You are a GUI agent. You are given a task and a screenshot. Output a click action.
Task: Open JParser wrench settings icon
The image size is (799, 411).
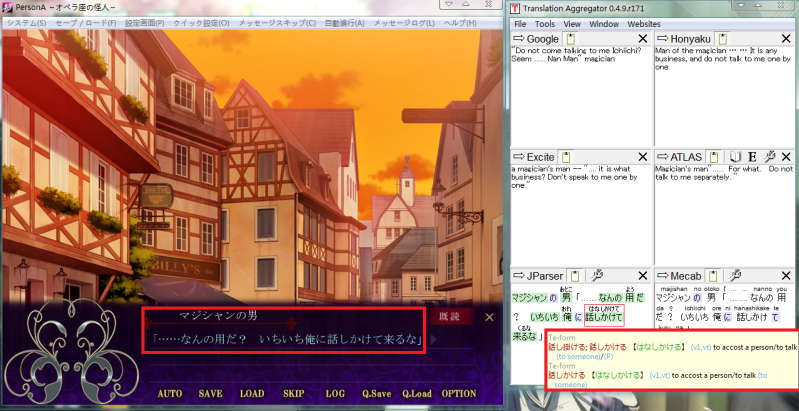596,275
